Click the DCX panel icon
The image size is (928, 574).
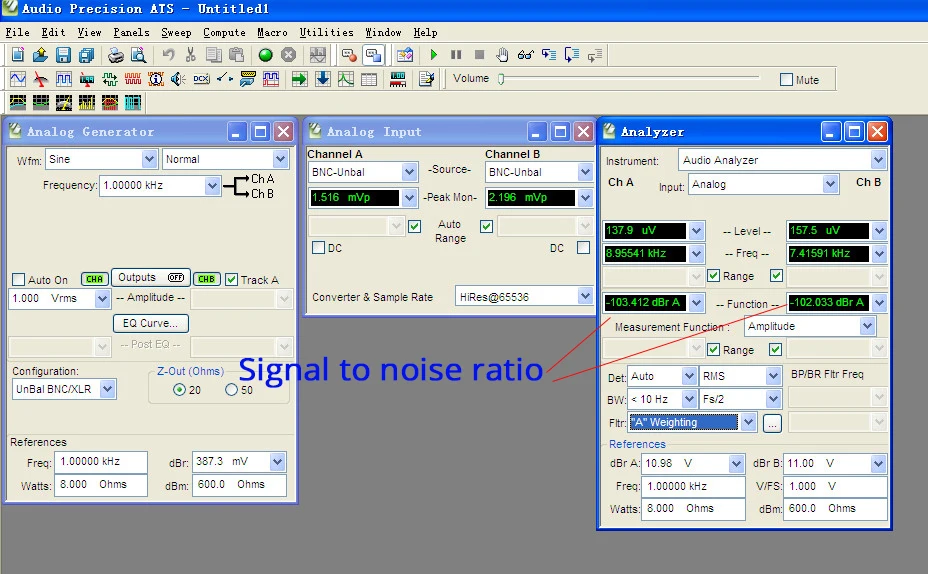[x=201, y=79]
